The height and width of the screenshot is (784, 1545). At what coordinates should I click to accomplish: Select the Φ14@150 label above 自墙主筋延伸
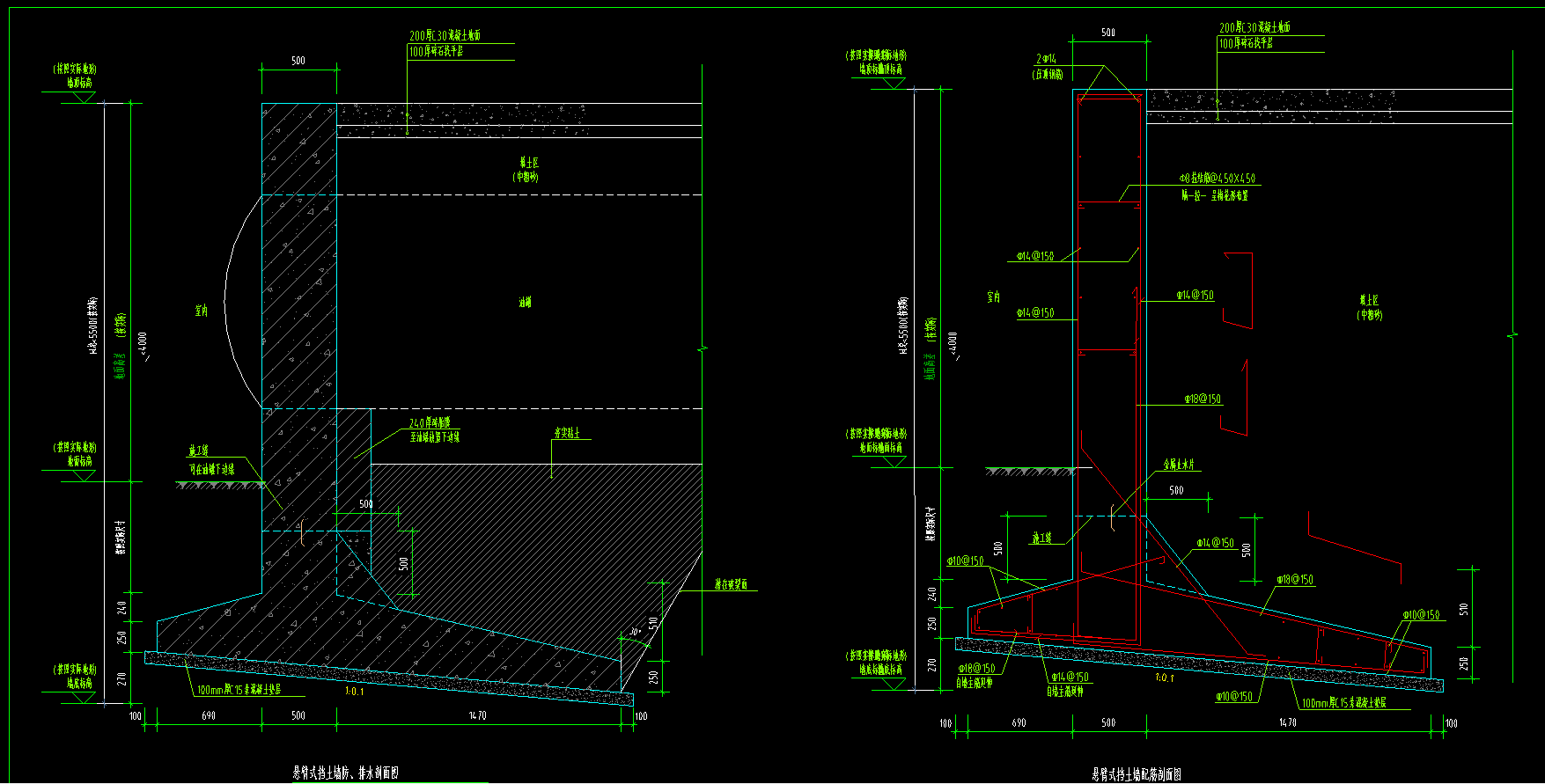click(x=1070, y=677)
